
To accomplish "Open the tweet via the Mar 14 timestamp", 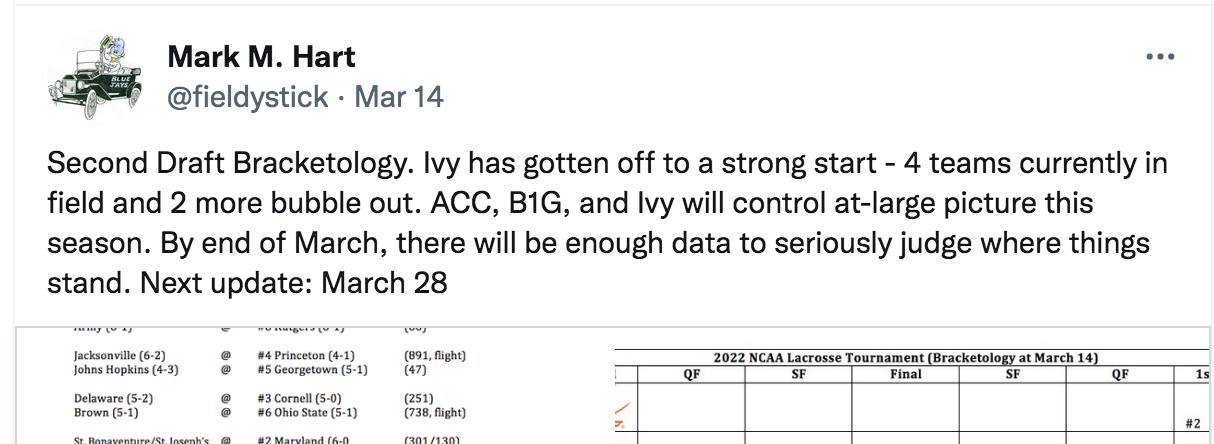I will point(399,96).
